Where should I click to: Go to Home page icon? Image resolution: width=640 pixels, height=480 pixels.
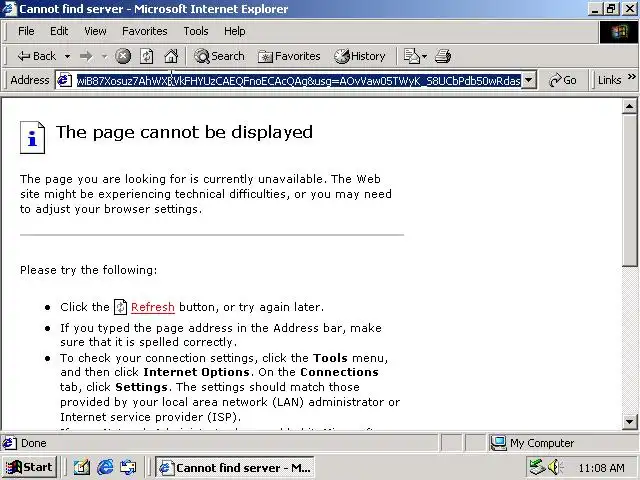(x=171, y=56)
